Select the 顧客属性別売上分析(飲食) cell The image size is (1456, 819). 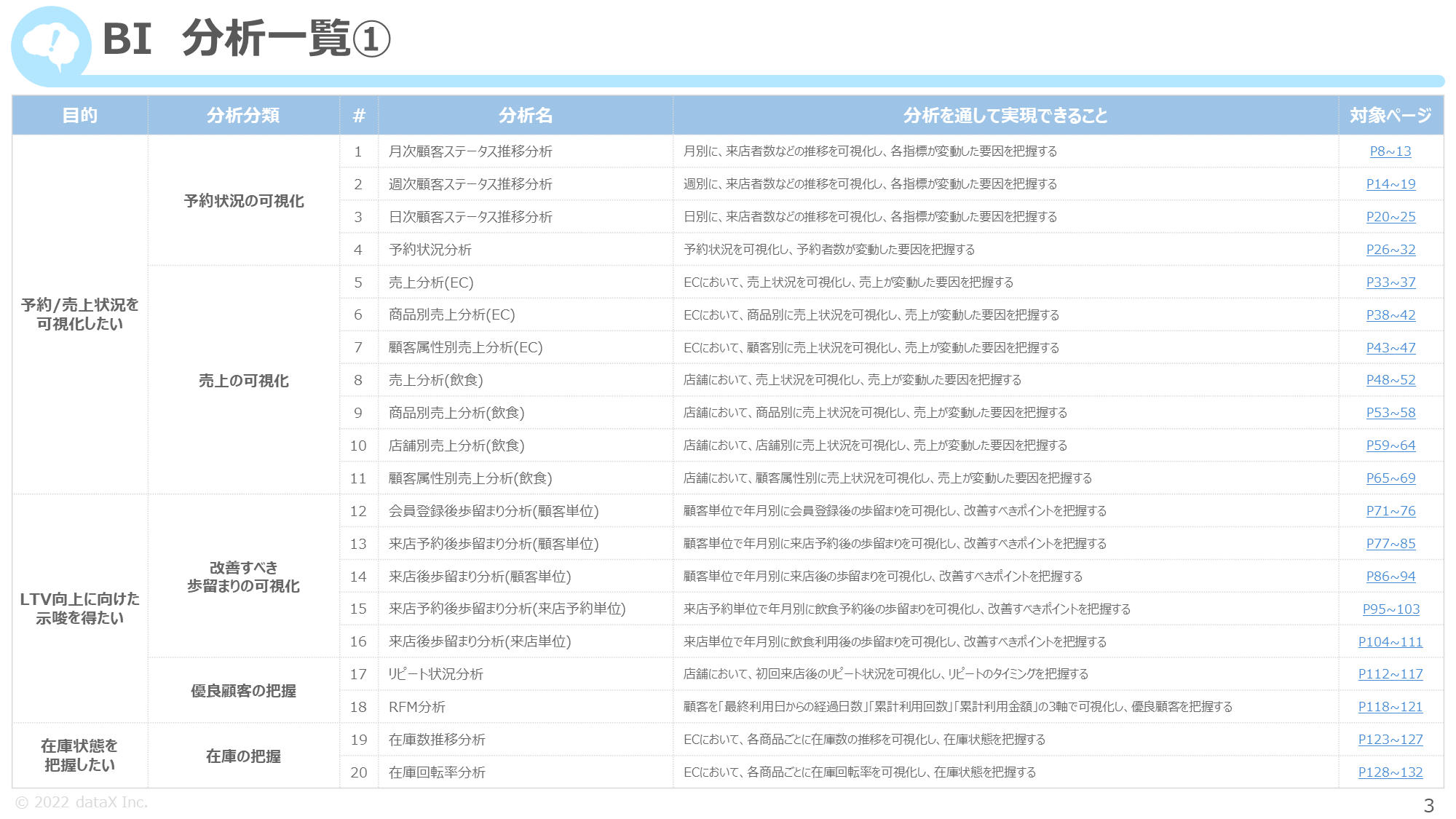[x=526, y=478]
